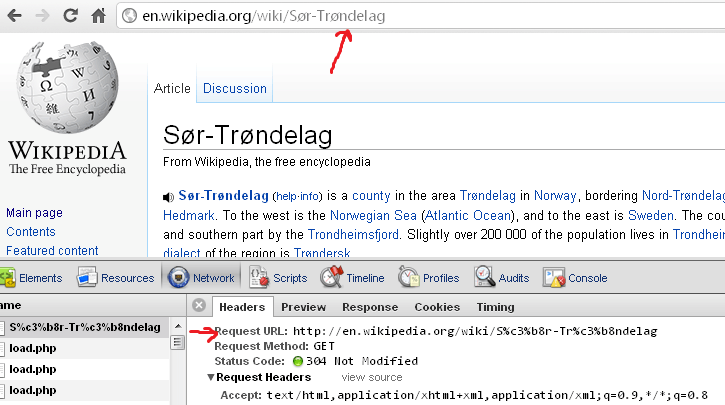Reload the page with the refresh icon
Screen dimensions: 725x405
point(70,16)
